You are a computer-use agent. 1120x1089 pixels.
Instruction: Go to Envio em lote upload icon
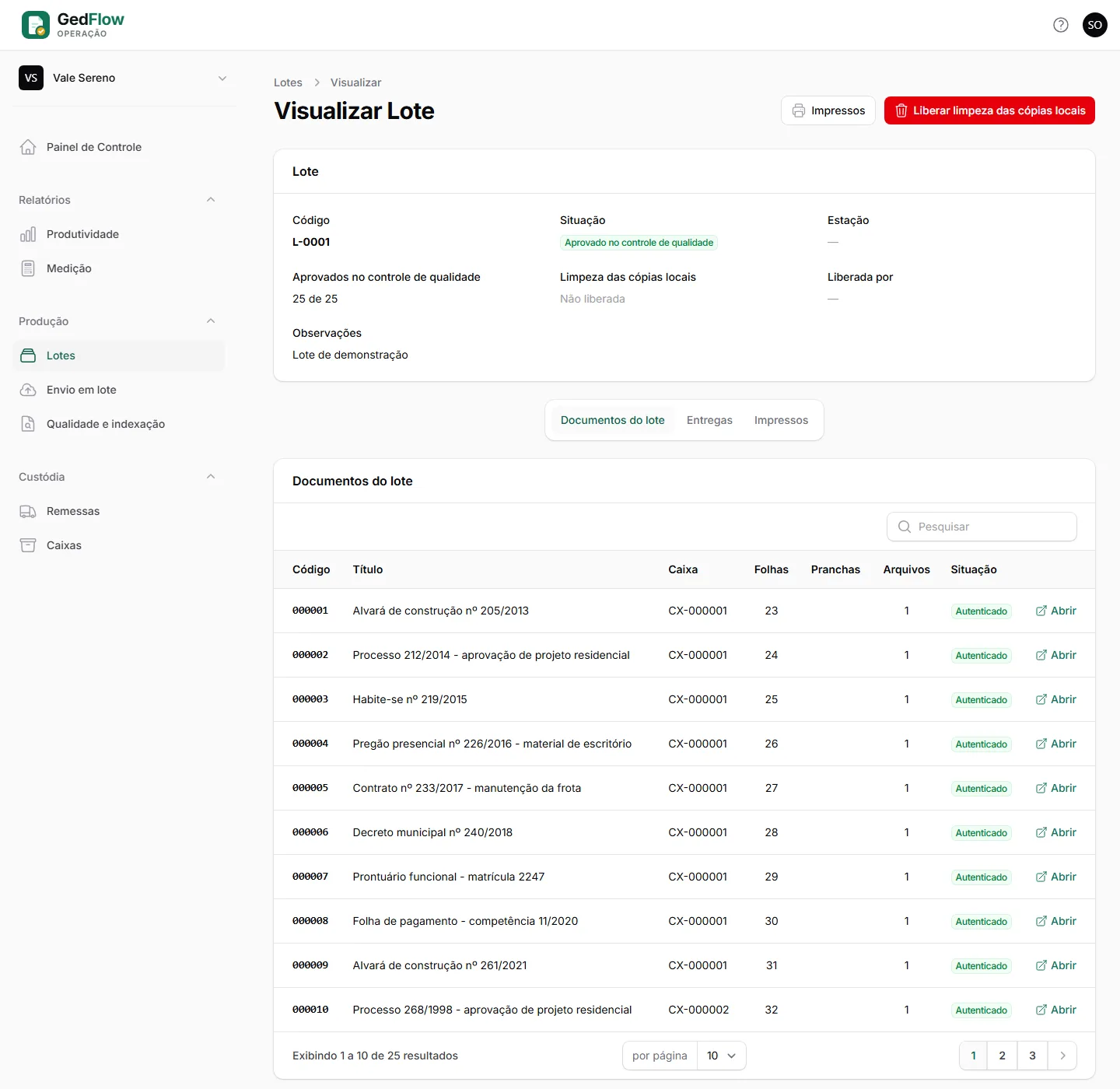pyautogui.click(x=28, y=390)
